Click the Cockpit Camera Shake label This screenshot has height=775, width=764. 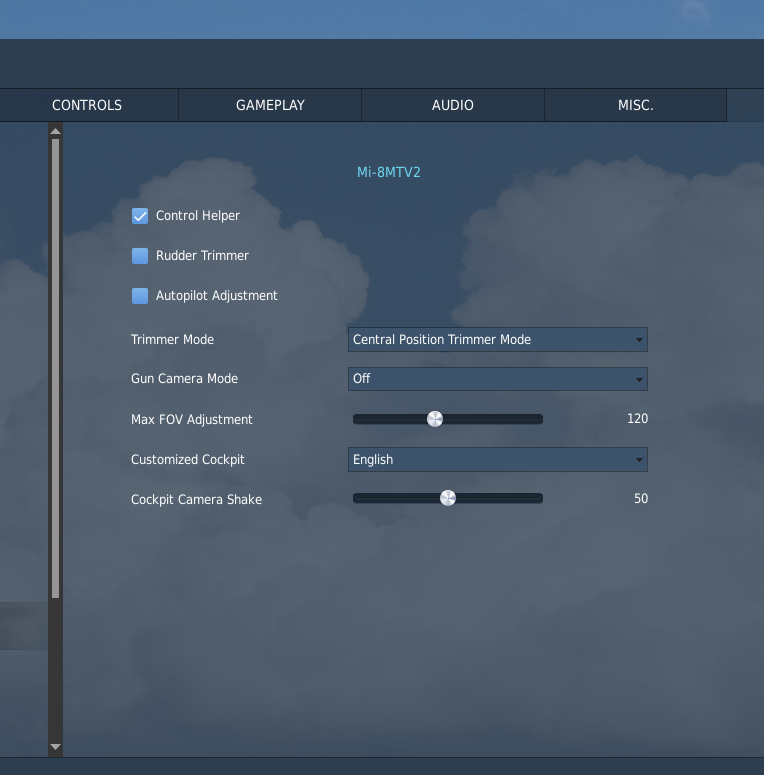pos(196,500)
